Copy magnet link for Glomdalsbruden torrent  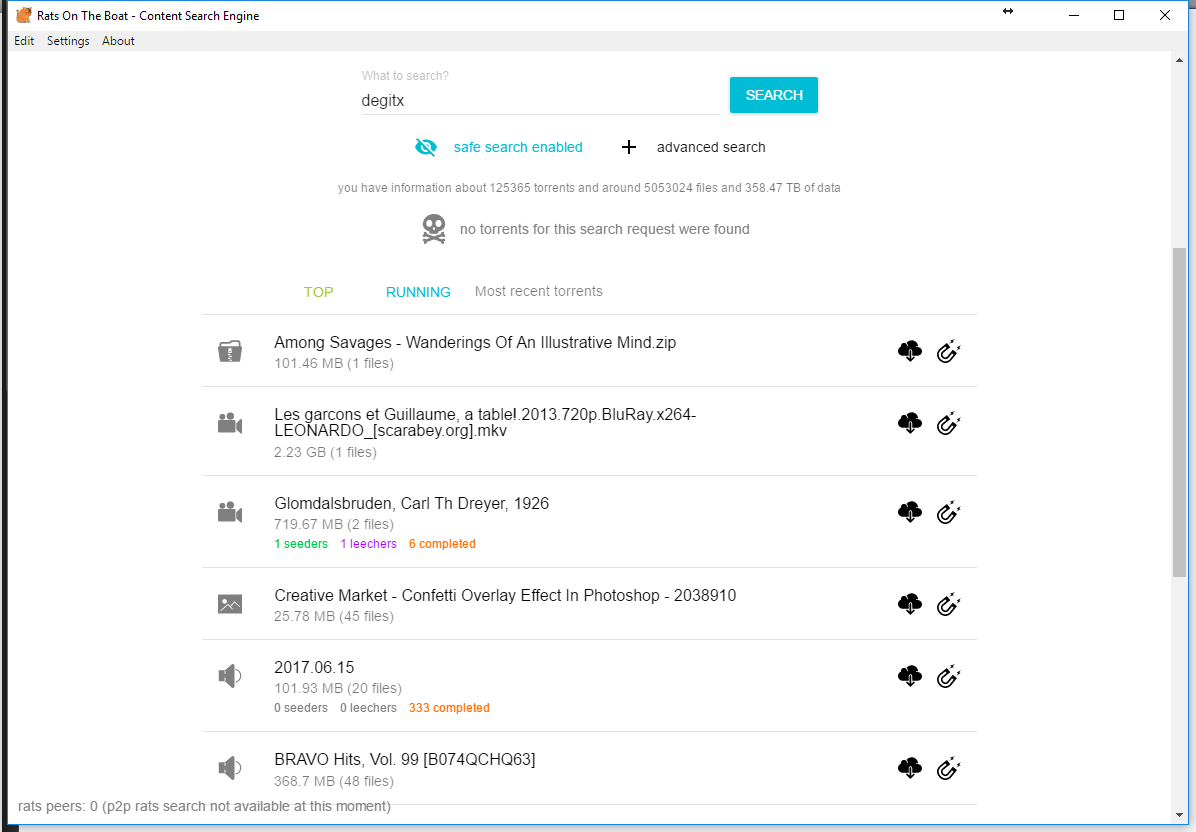pos(948,513)
